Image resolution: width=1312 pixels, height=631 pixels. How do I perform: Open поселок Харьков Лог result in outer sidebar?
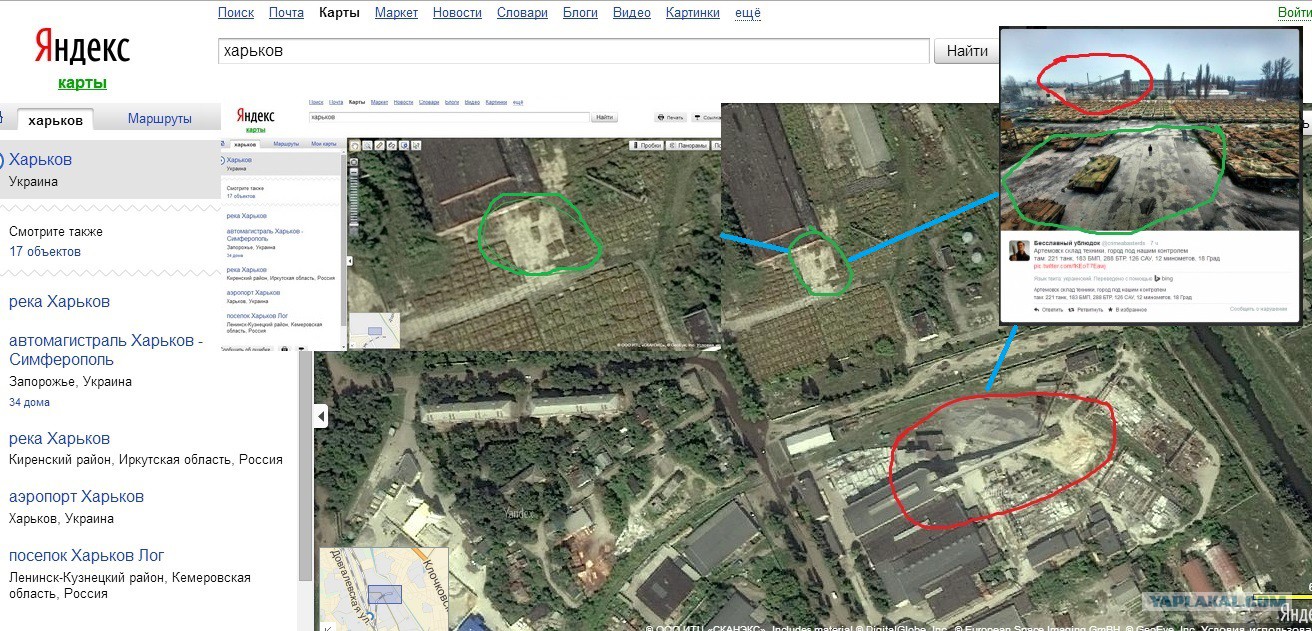(x=86, y=555)
